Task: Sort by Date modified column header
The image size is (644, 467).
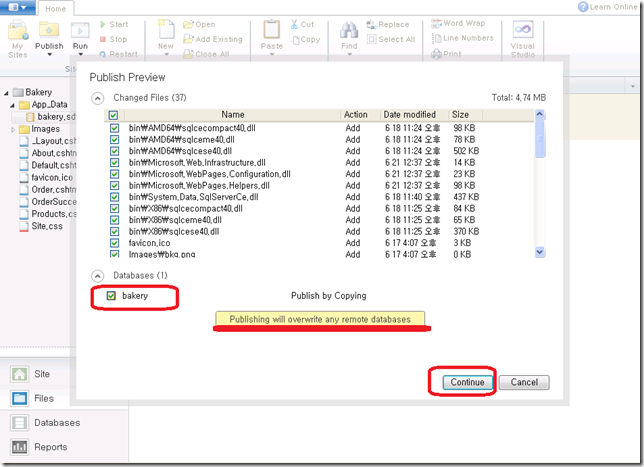Action: (409, 115)
